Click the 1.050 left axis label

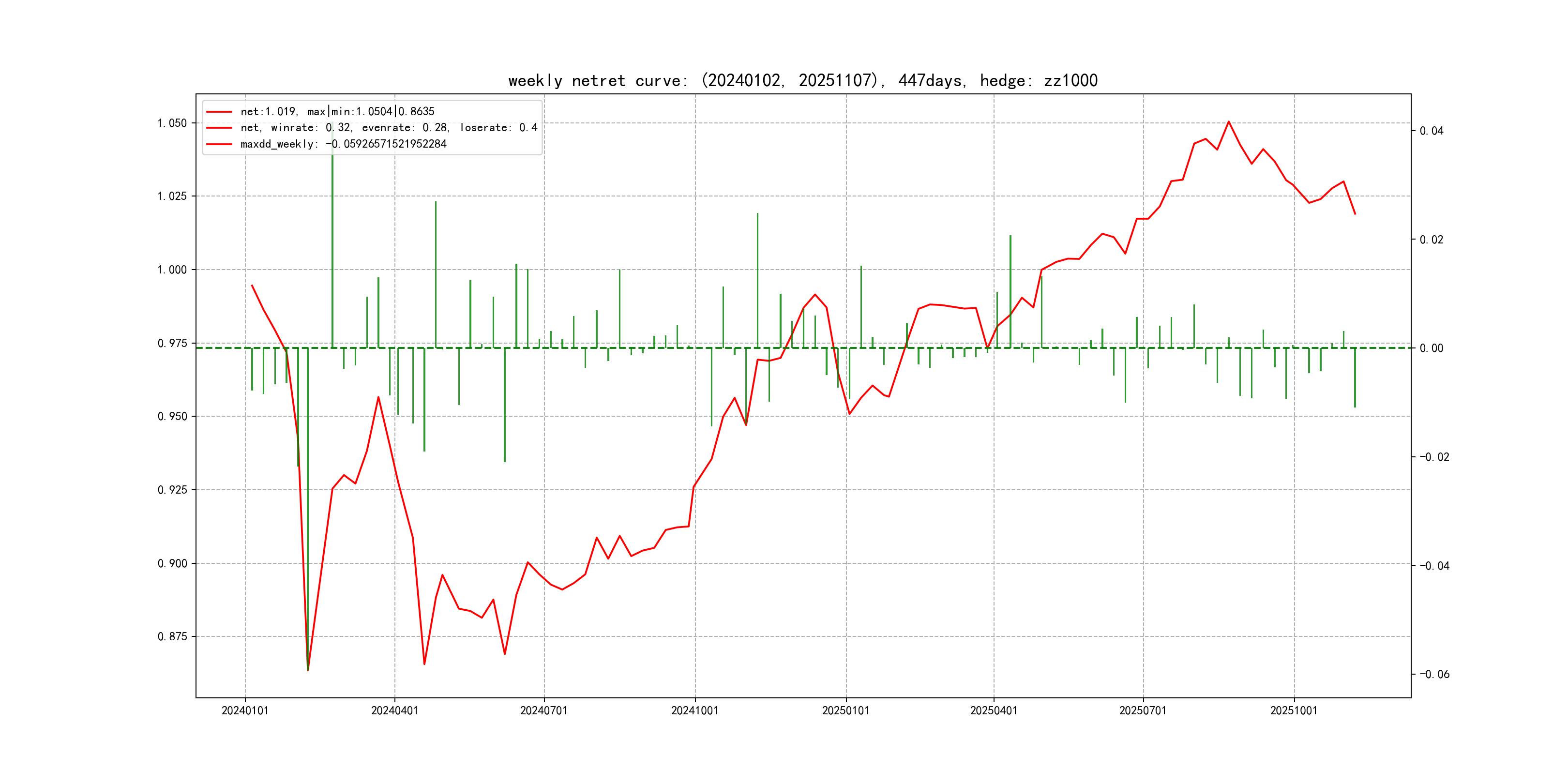coord(172,123)
